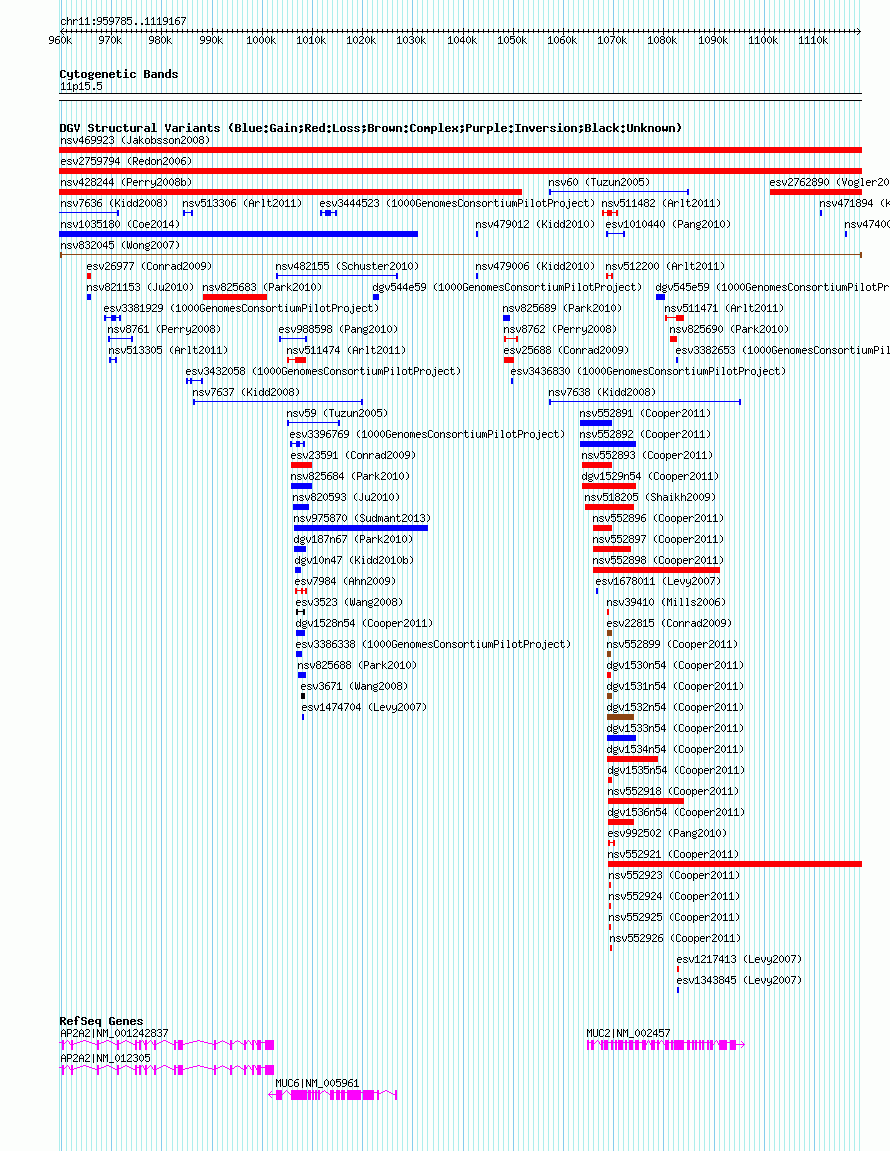
Task: Click the Cytogenetic Bands track title
Action: (119, 74)
